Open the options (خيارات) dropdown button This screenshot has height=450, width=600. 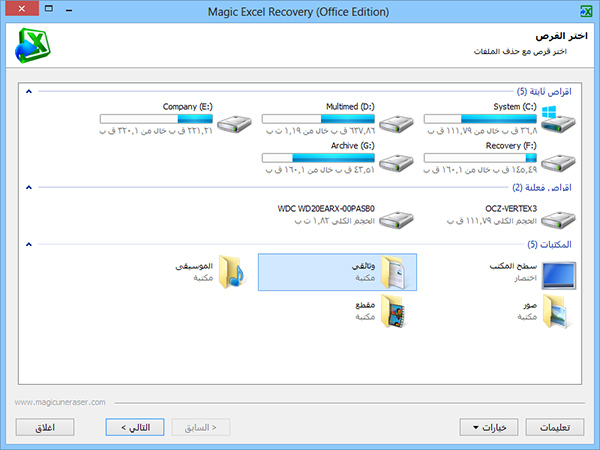click(x=489, y=427)
